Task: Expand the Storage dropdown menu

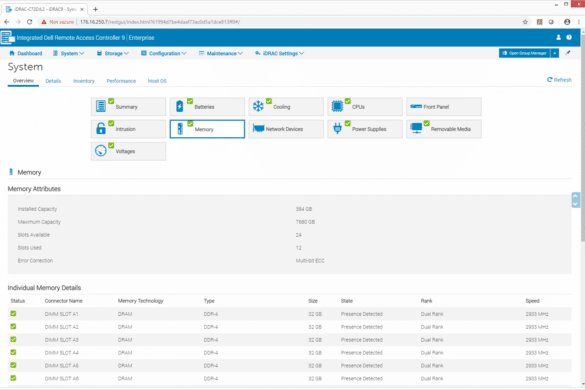Action: click(x=113, y=53)
